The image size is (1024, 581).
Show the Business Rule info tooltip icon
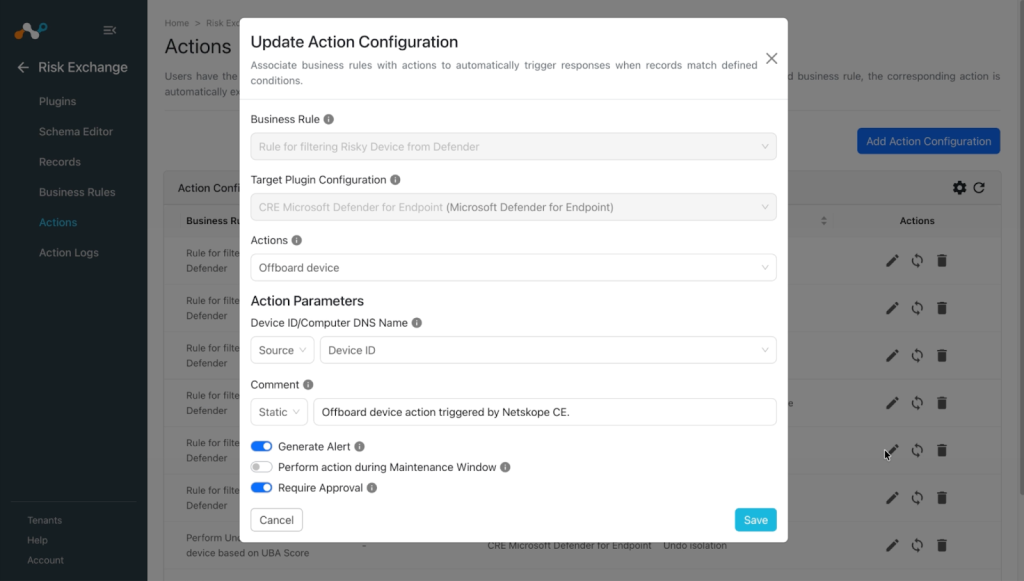pos(328,119)
